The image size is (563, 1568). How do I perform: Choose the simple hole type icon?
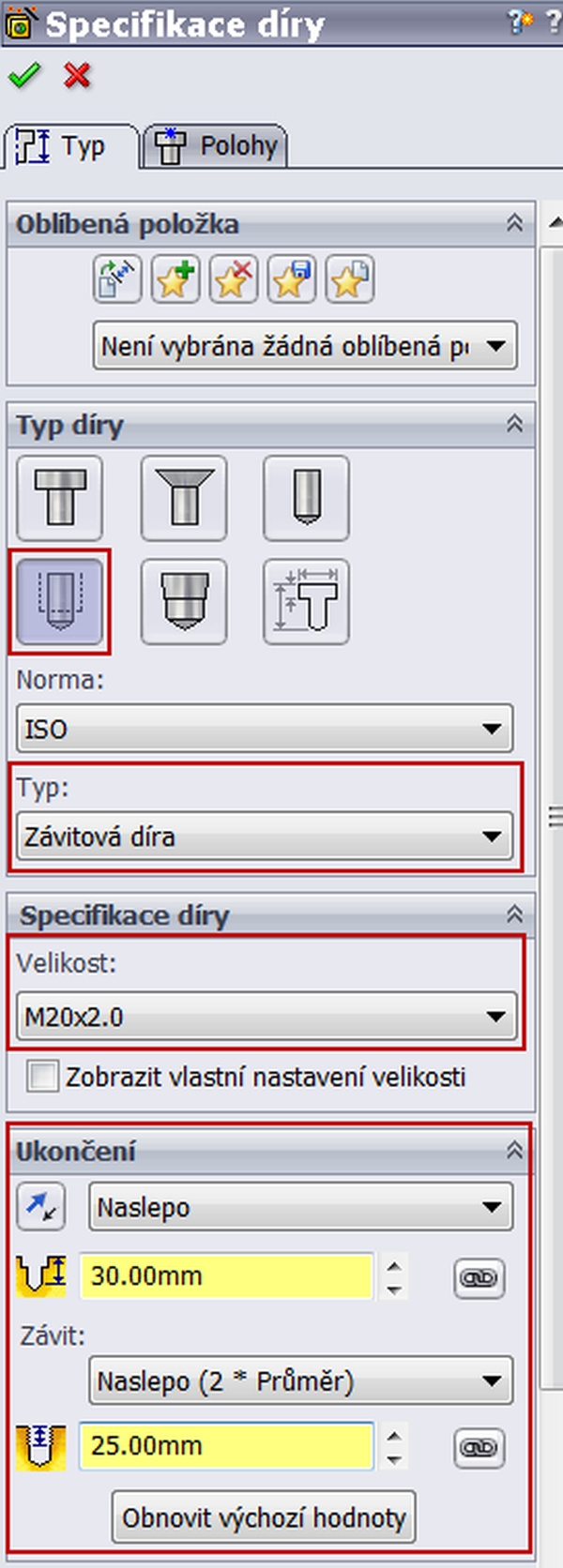pos(307,498)
